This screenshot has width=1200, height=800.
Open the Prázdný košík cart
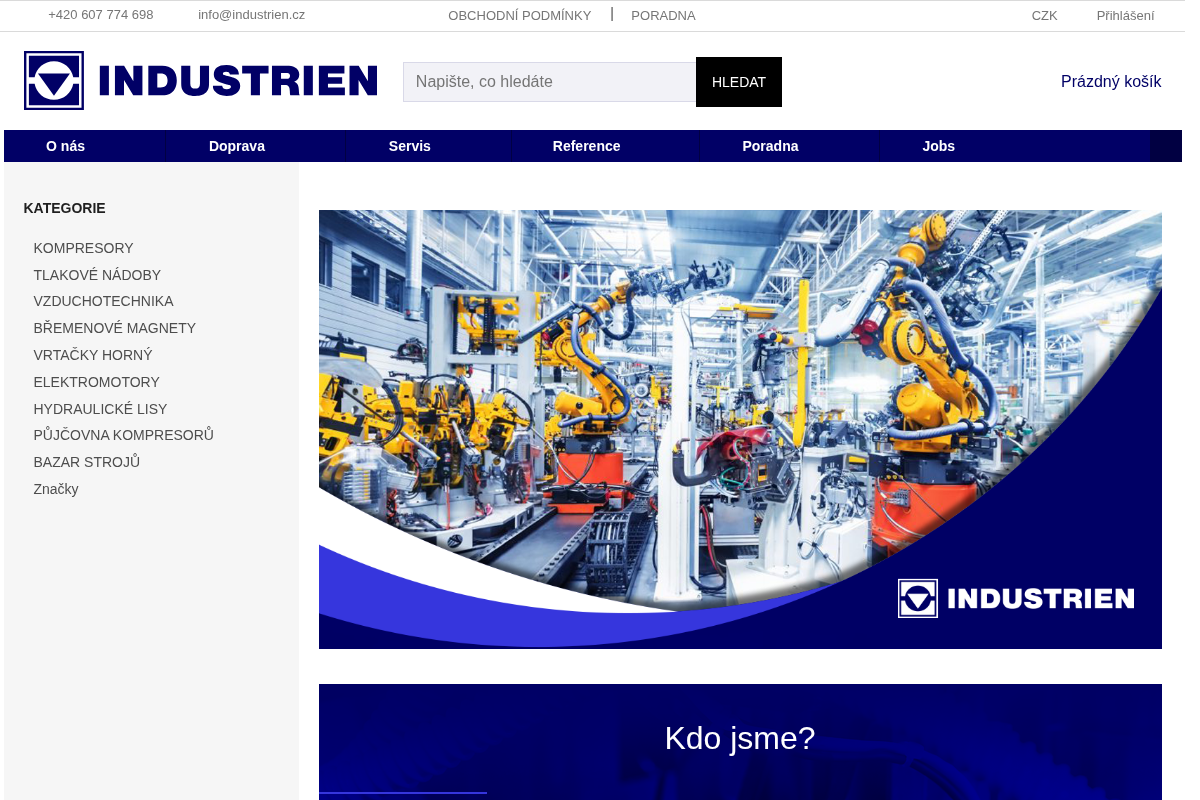click(x=1111, y=82)
